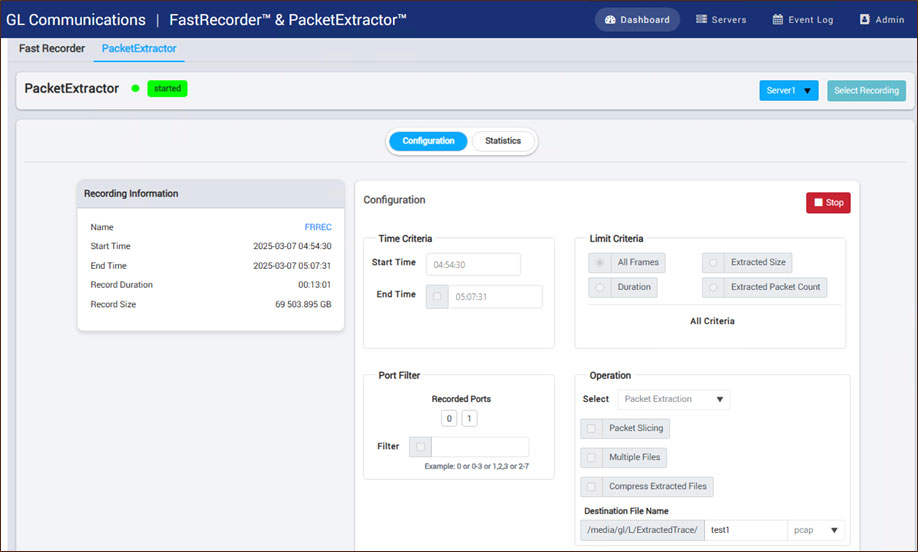This screenshot has height=552, width=918.
Task: Click the Stop extraction button
Action: click(828, 203)
